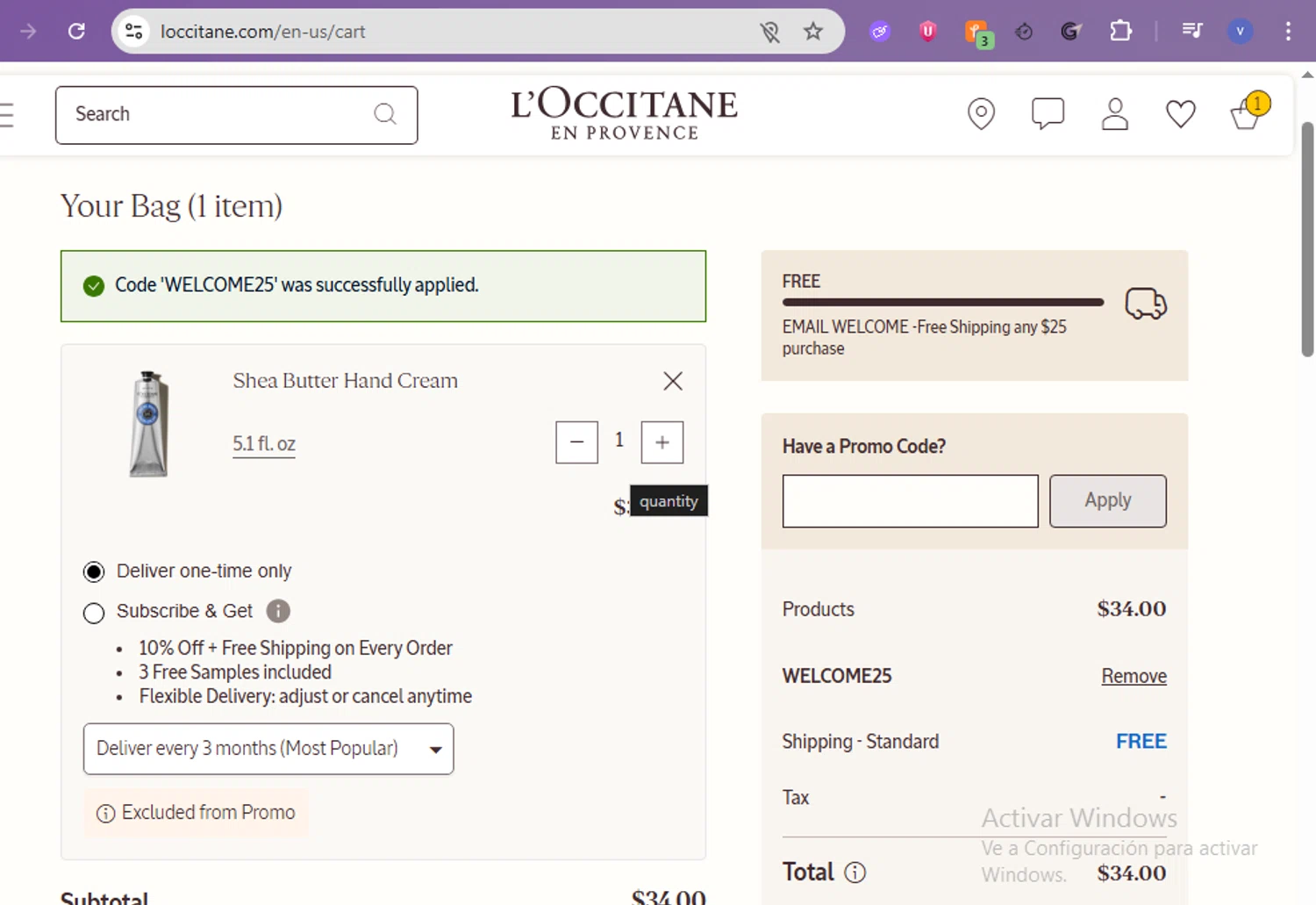Screen dimensions: 1316x905
Task: Click the Your Bag (1 item) heading
Action: [x=171, y=206]
